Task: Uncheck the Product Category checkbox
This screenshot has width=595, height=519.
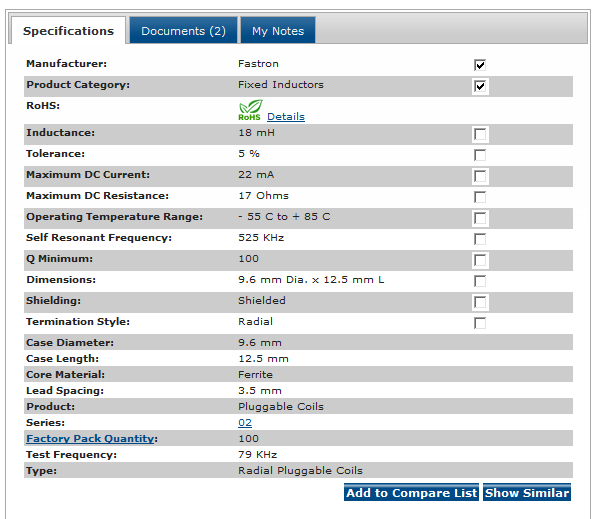Action: coord(480,86)
